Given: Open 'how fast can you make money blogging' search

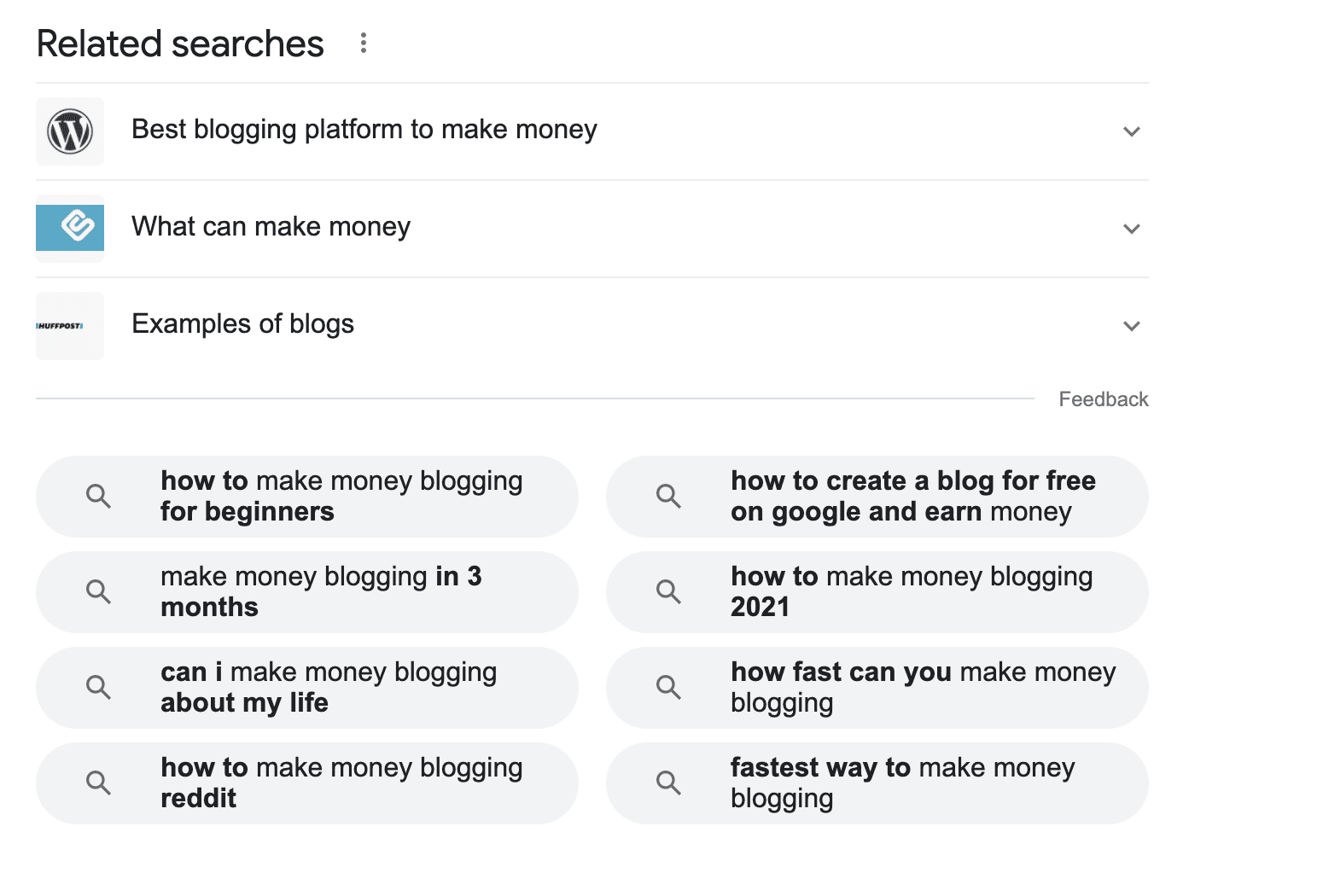Looking at the screenshot, I should tap(922, 687).
